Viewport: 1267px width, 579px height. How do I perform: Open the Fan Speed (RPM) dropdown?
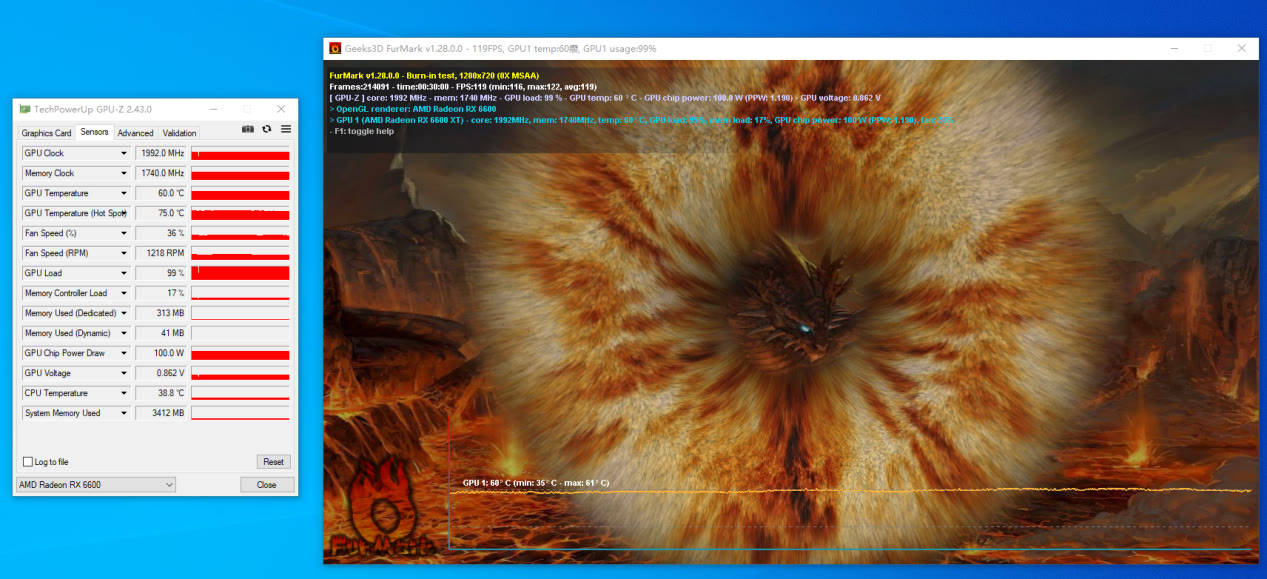coord(124,253)
